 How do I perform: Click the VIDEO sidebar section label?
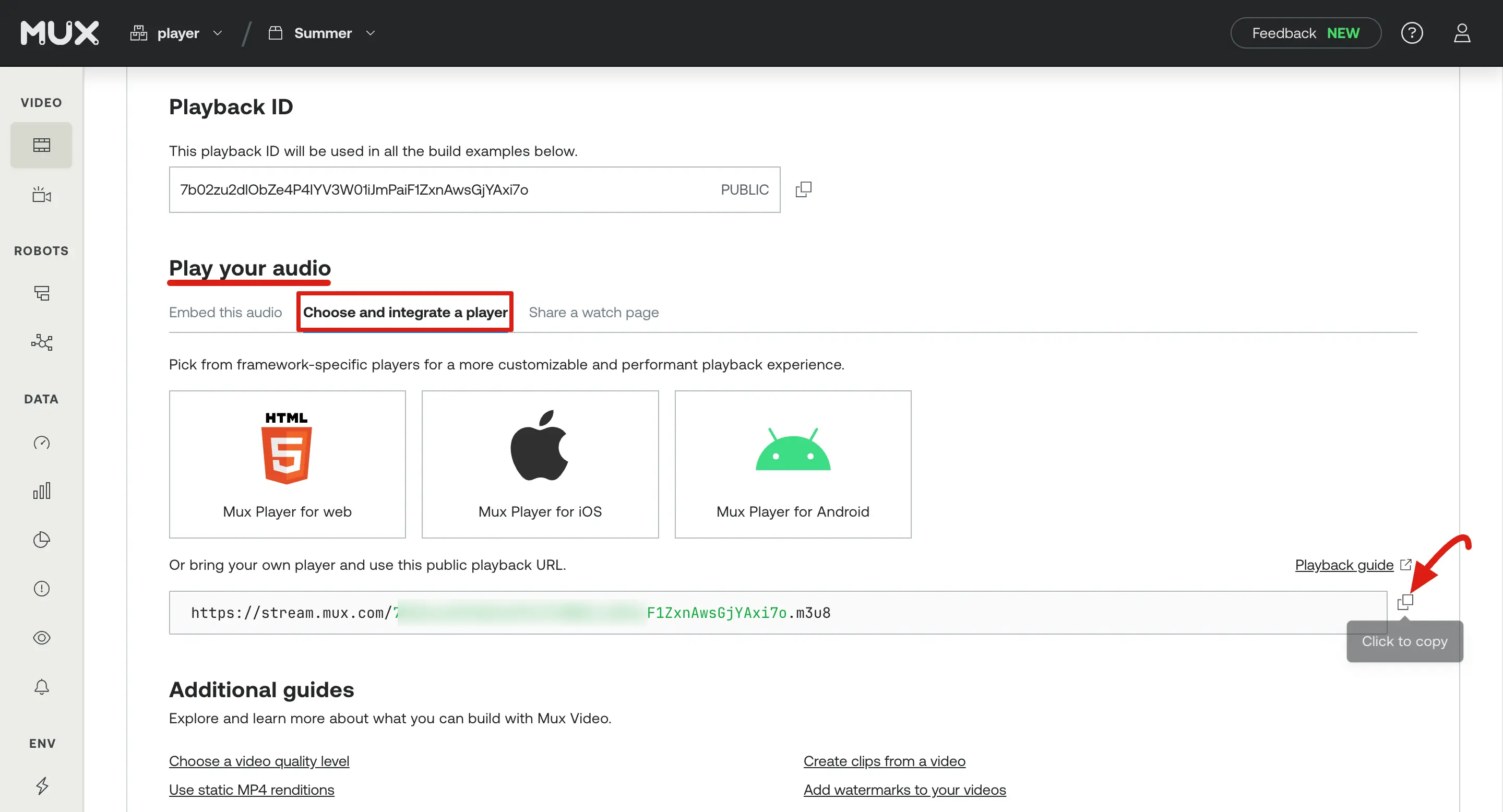41,103
